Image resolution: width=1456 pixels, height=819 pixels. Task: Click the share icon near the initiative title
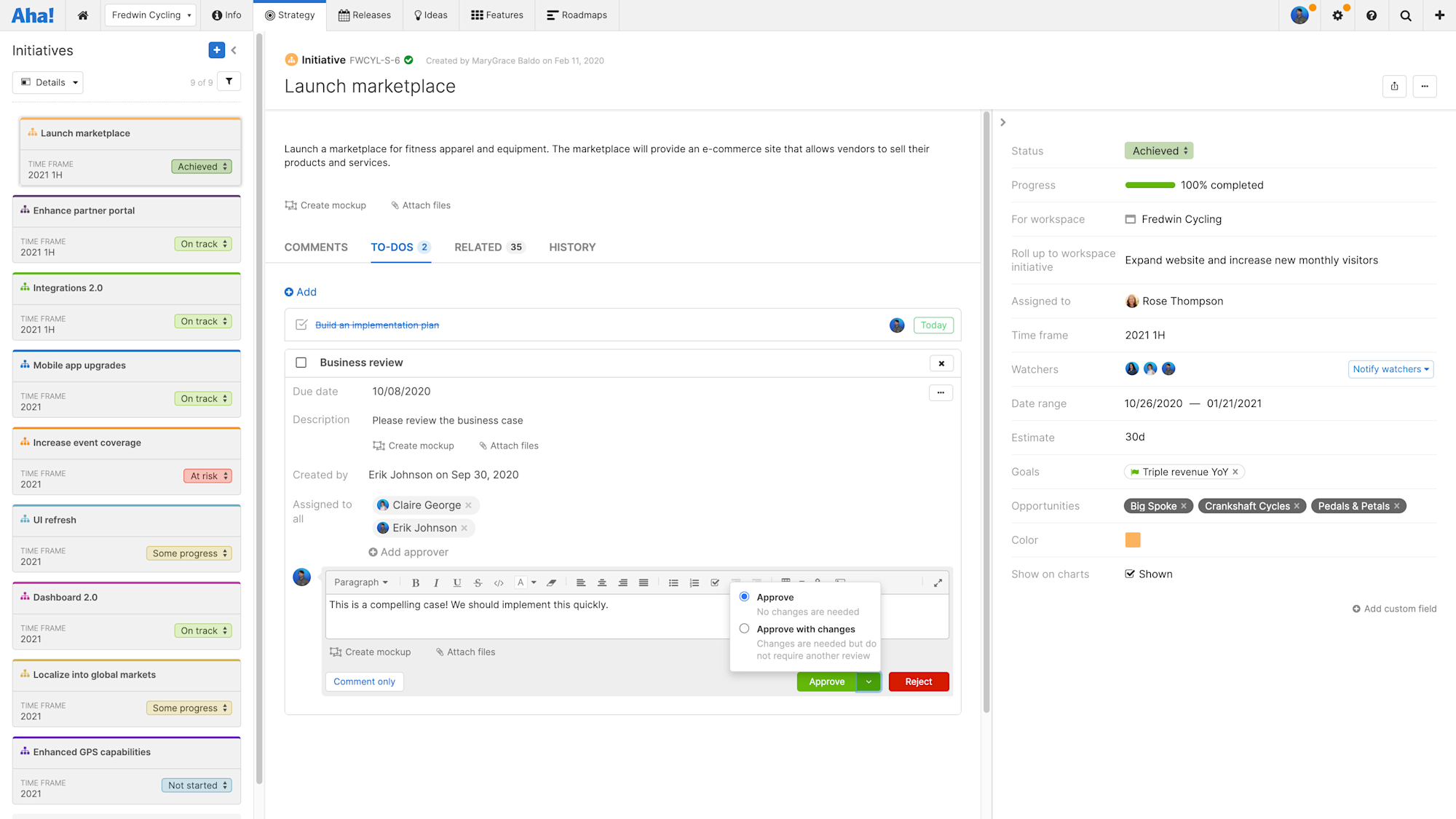(x=1395, y=86)
